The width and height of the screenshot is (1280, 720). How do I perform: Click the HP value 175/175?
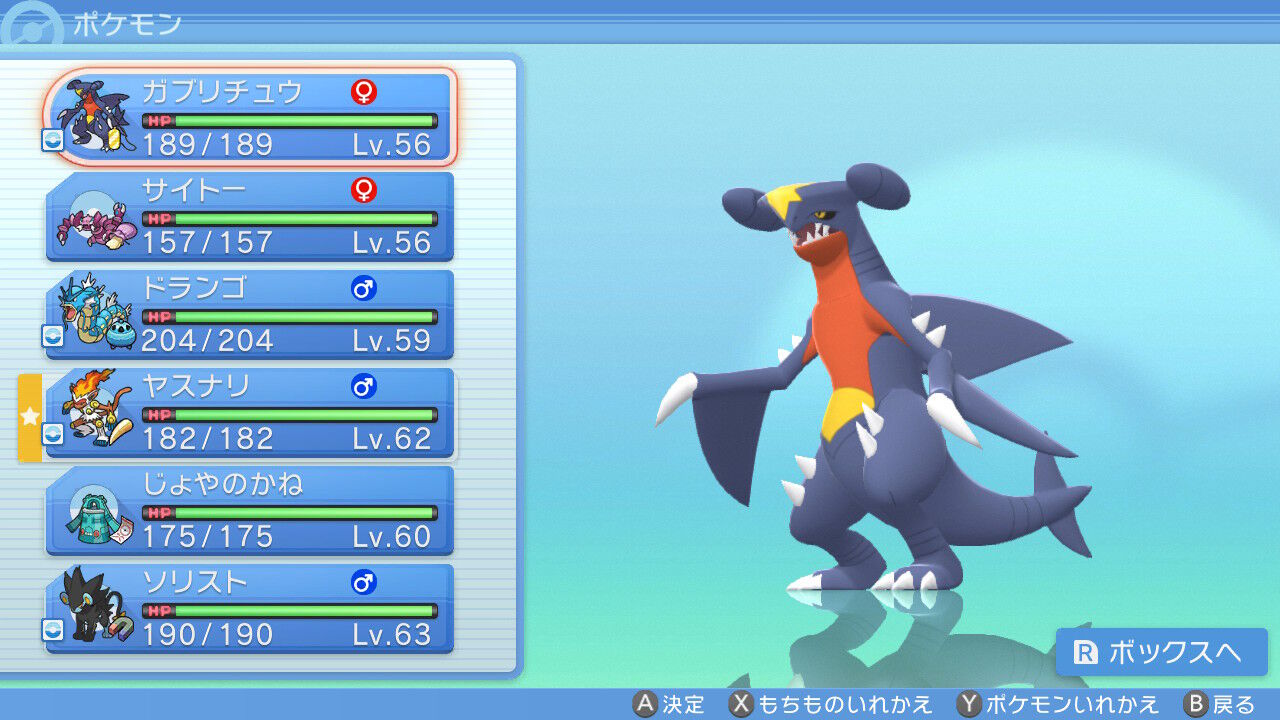(x=207, y=536)
